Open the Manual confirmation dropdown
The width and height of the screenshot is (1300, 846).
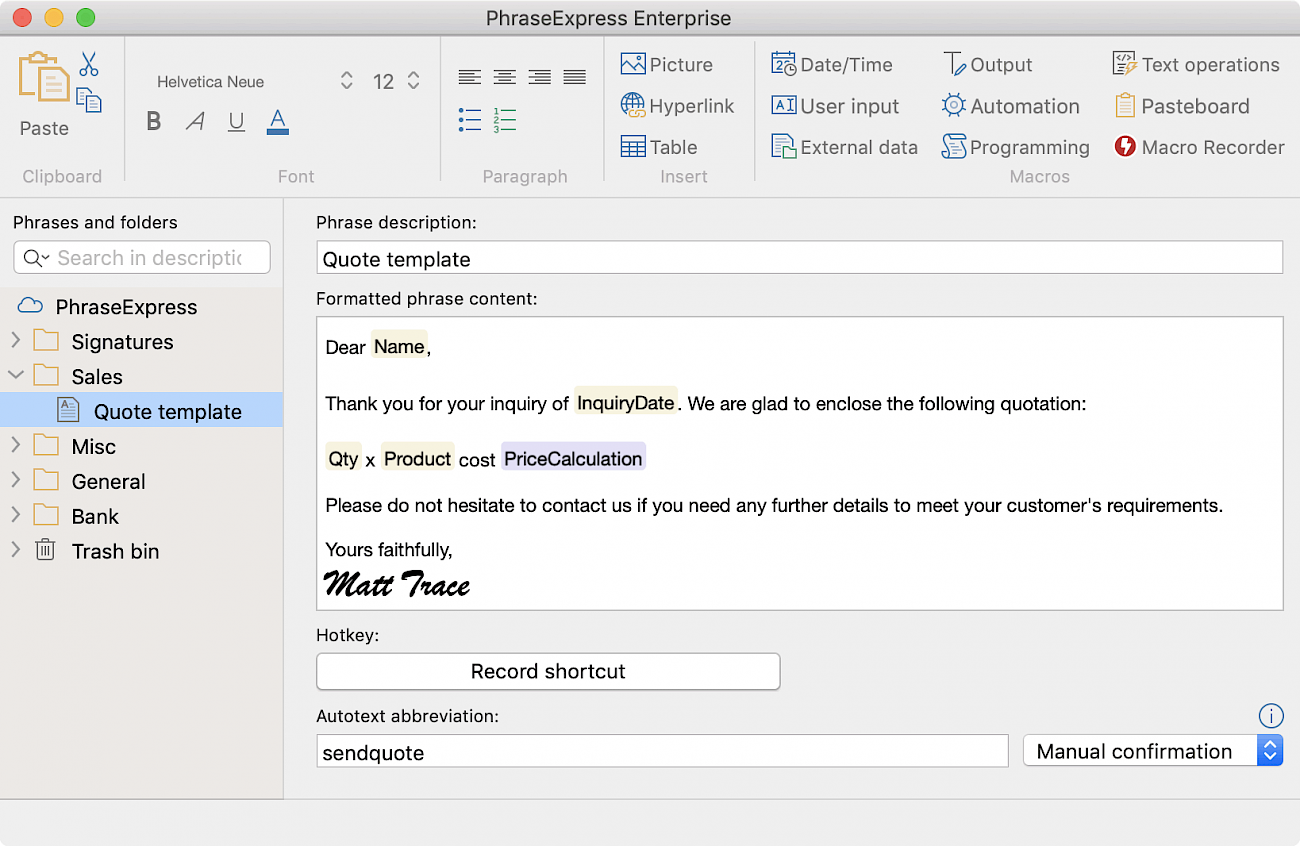1153,751
